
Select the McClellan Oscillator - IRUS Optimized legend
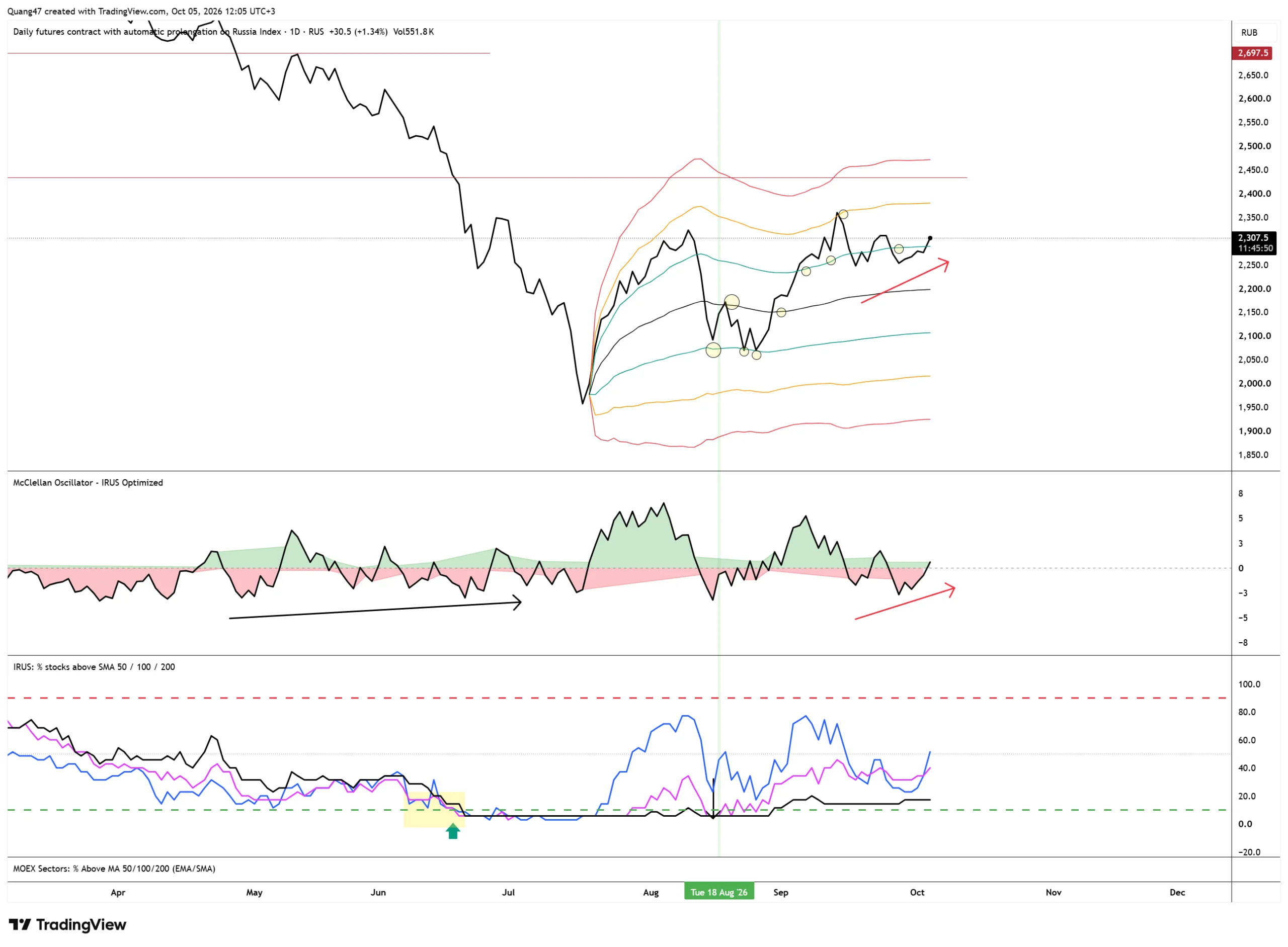[x=88, y=483]
